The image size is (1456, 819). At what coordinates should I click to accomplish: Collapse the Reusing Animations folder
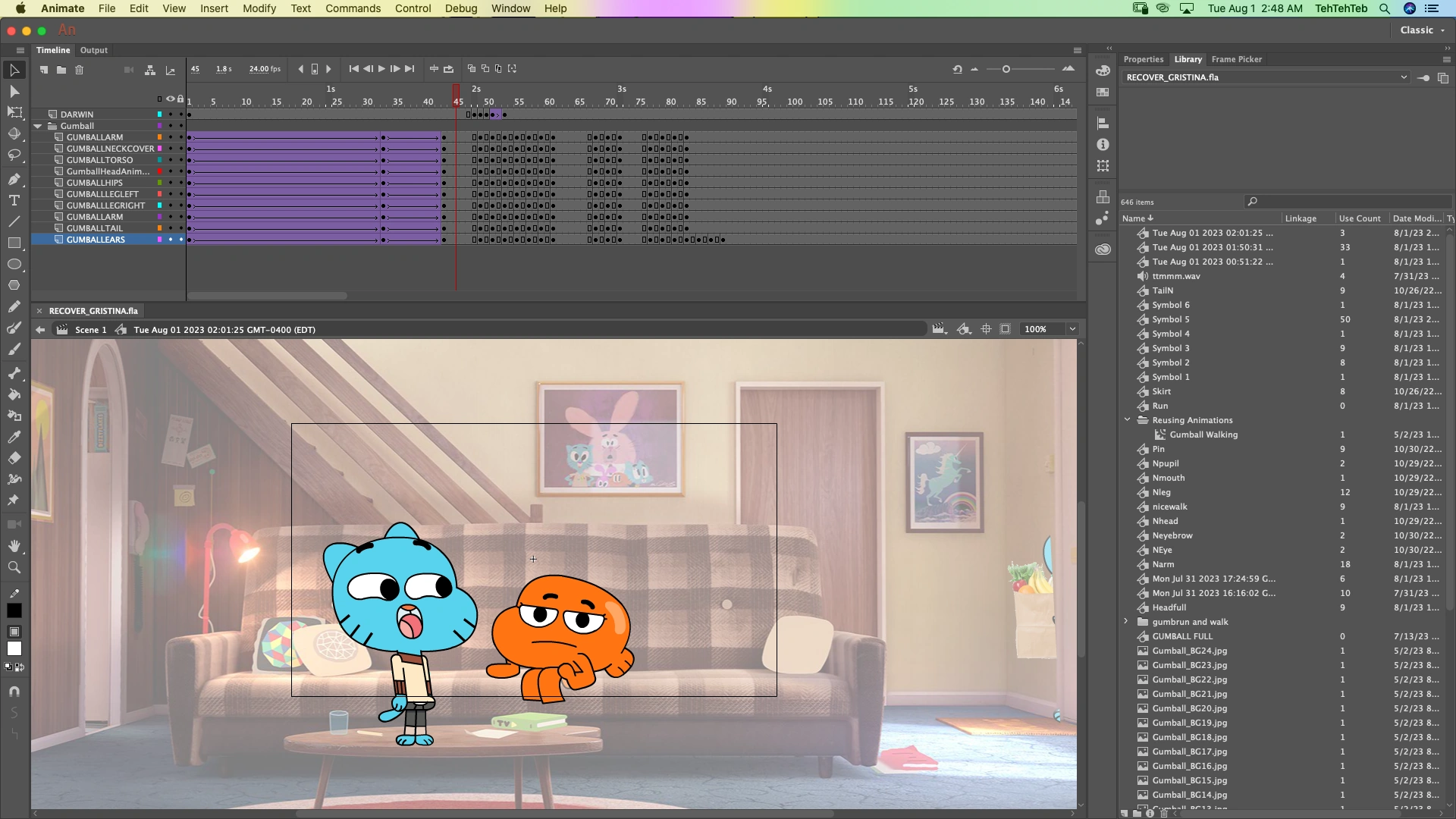[x=1126, y=419]
